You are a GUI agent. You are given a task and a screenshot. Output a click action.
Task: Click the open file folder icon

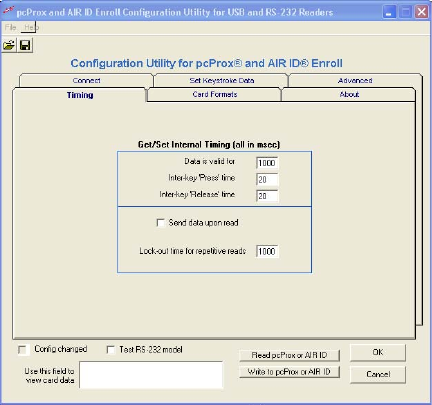pyautogui.click(x=9, y=45)
